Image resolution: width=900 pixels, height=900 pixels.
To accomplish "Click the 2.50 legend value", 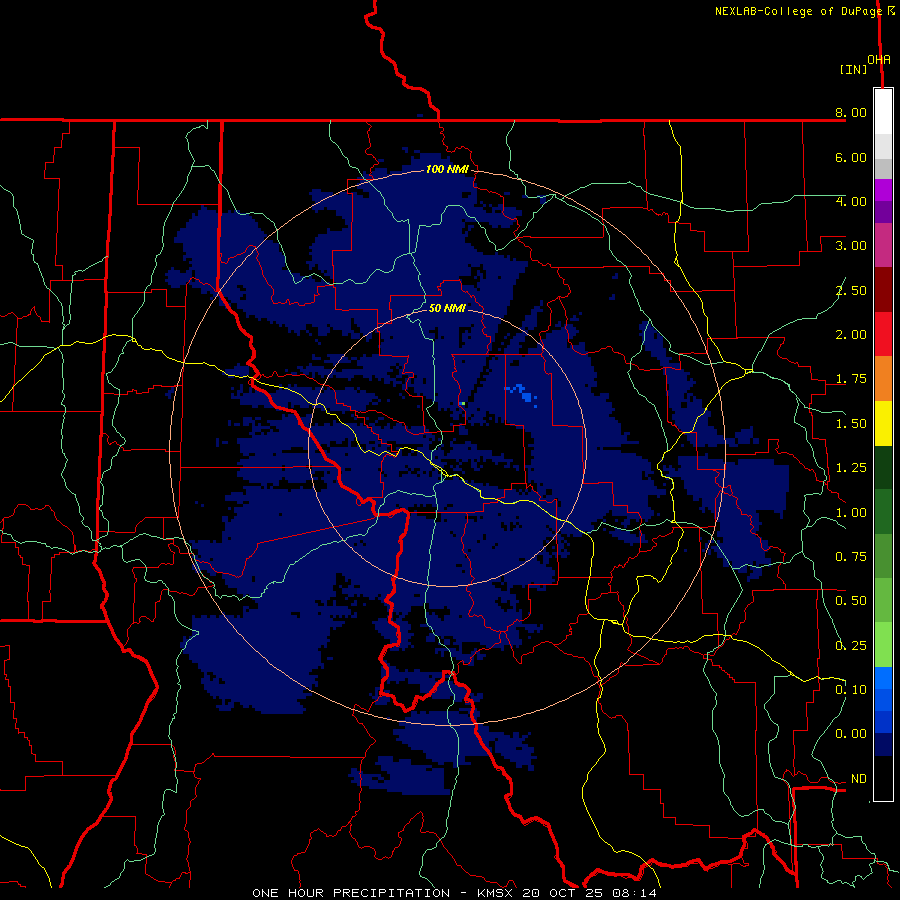I will pos(851,290).
